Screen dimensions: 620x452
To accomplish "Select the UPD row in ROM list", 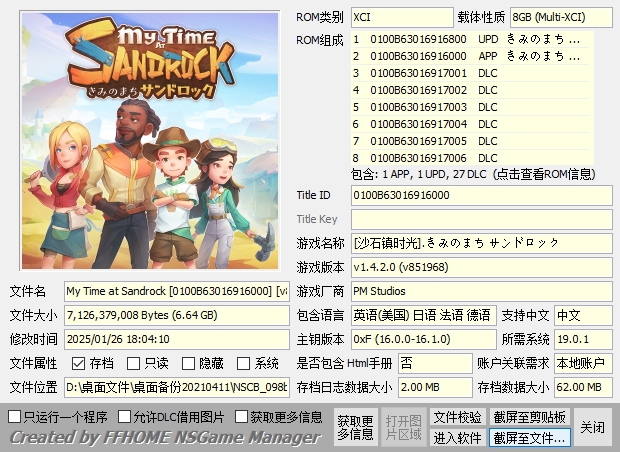I will click(x=470, y=39).
